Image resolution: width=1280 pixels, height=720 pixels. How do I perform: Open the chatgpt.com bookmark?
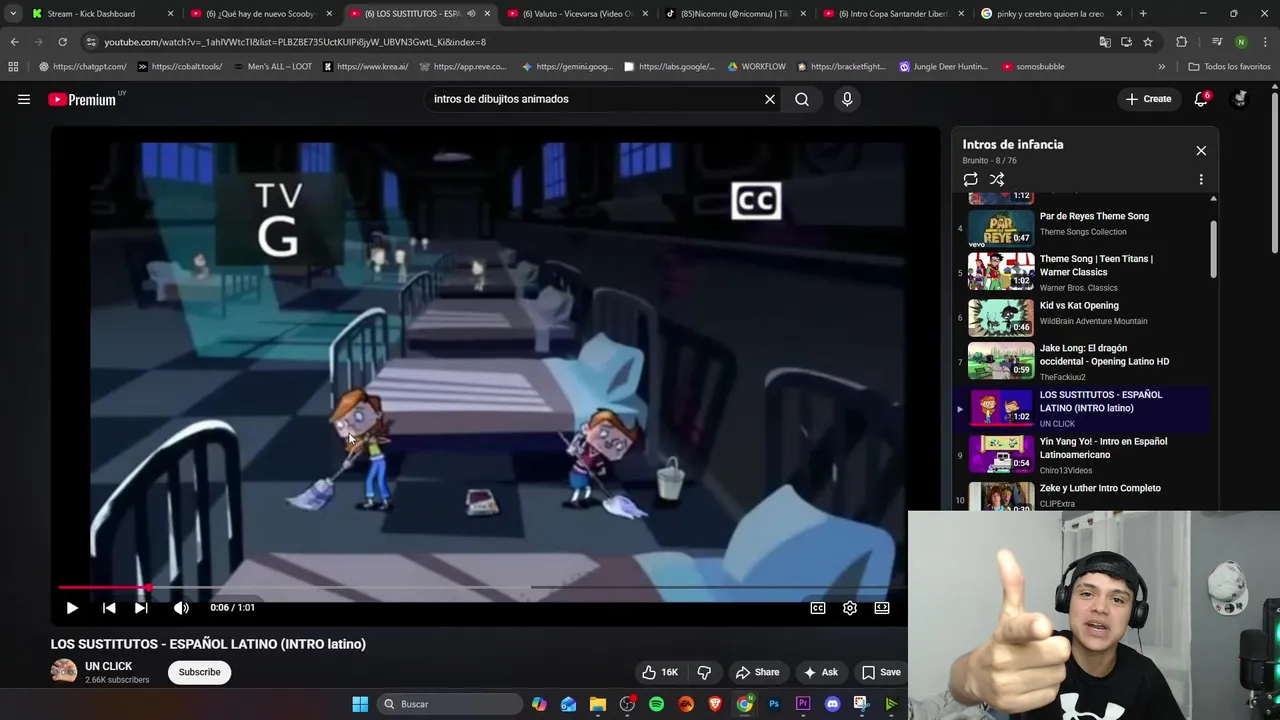[x=83, y=66]
